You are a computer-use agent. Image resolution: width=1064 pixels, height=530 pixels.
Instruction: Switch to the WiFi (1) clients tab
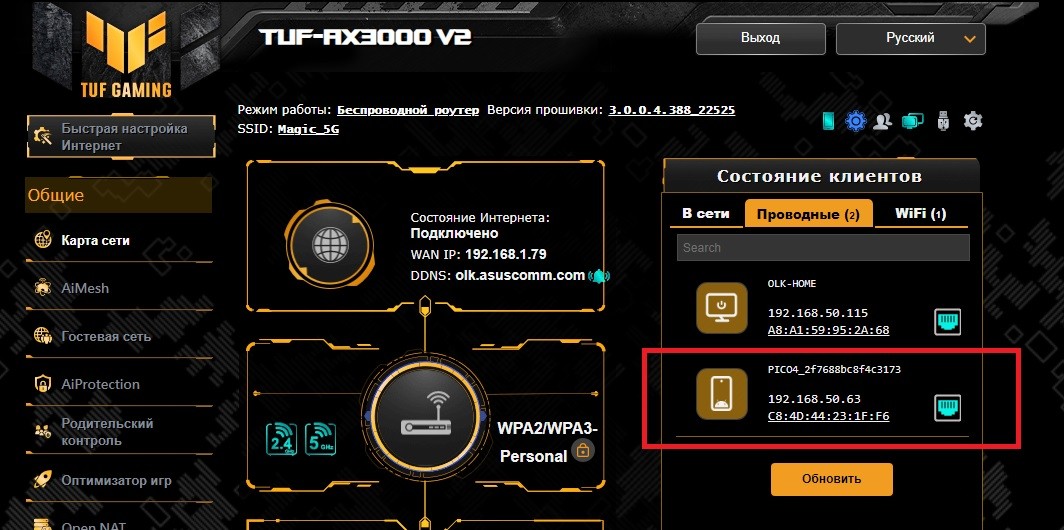pyautogui.click(x=920, y=214)
